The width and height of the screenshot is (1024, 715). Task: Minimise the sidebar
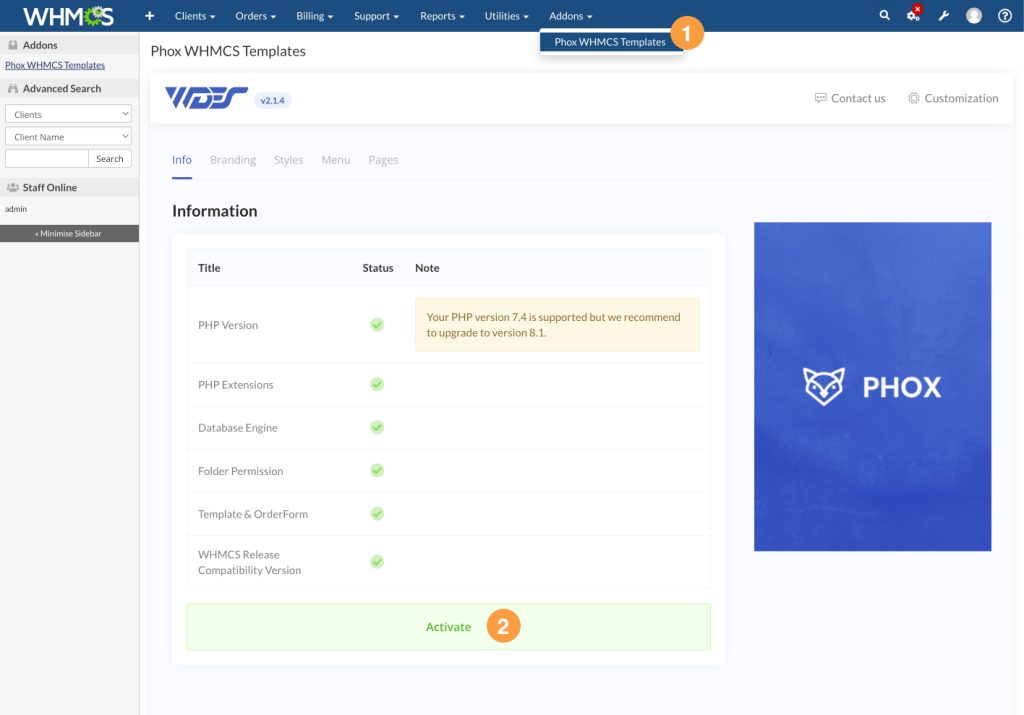click(69, 233)
